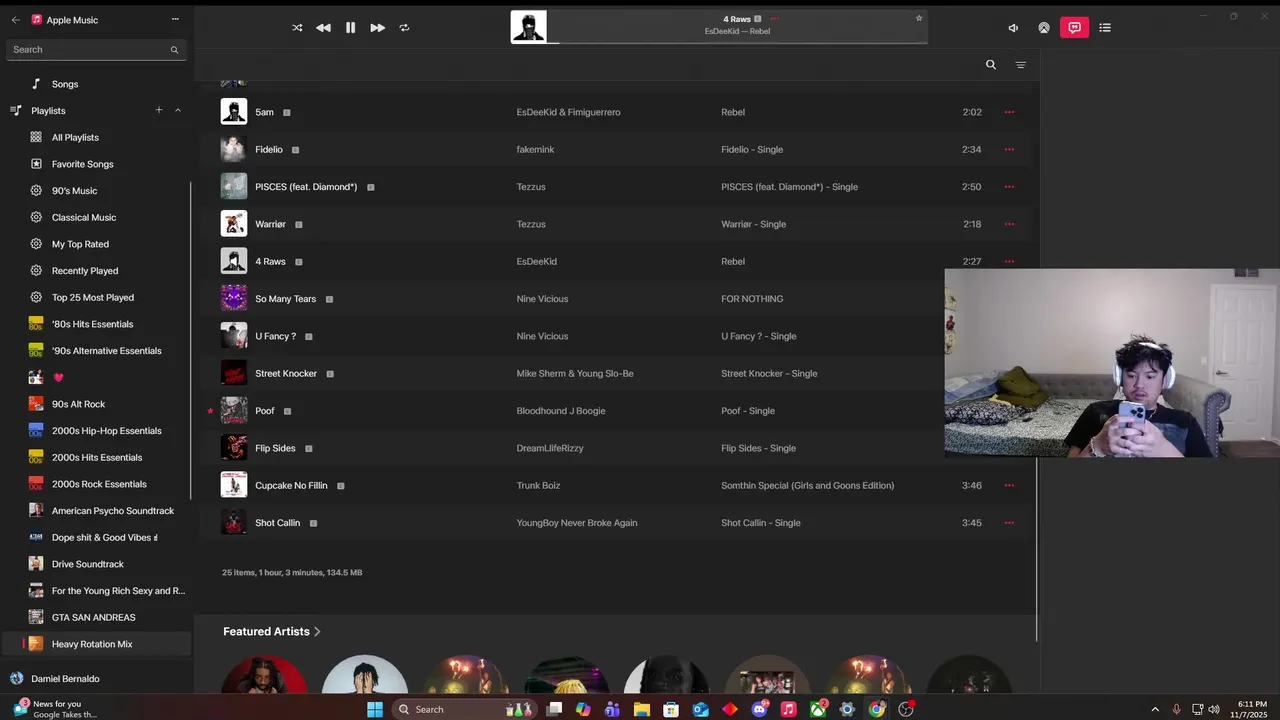
Task: Show hidden system tray icons
Action: [1155, 709]
